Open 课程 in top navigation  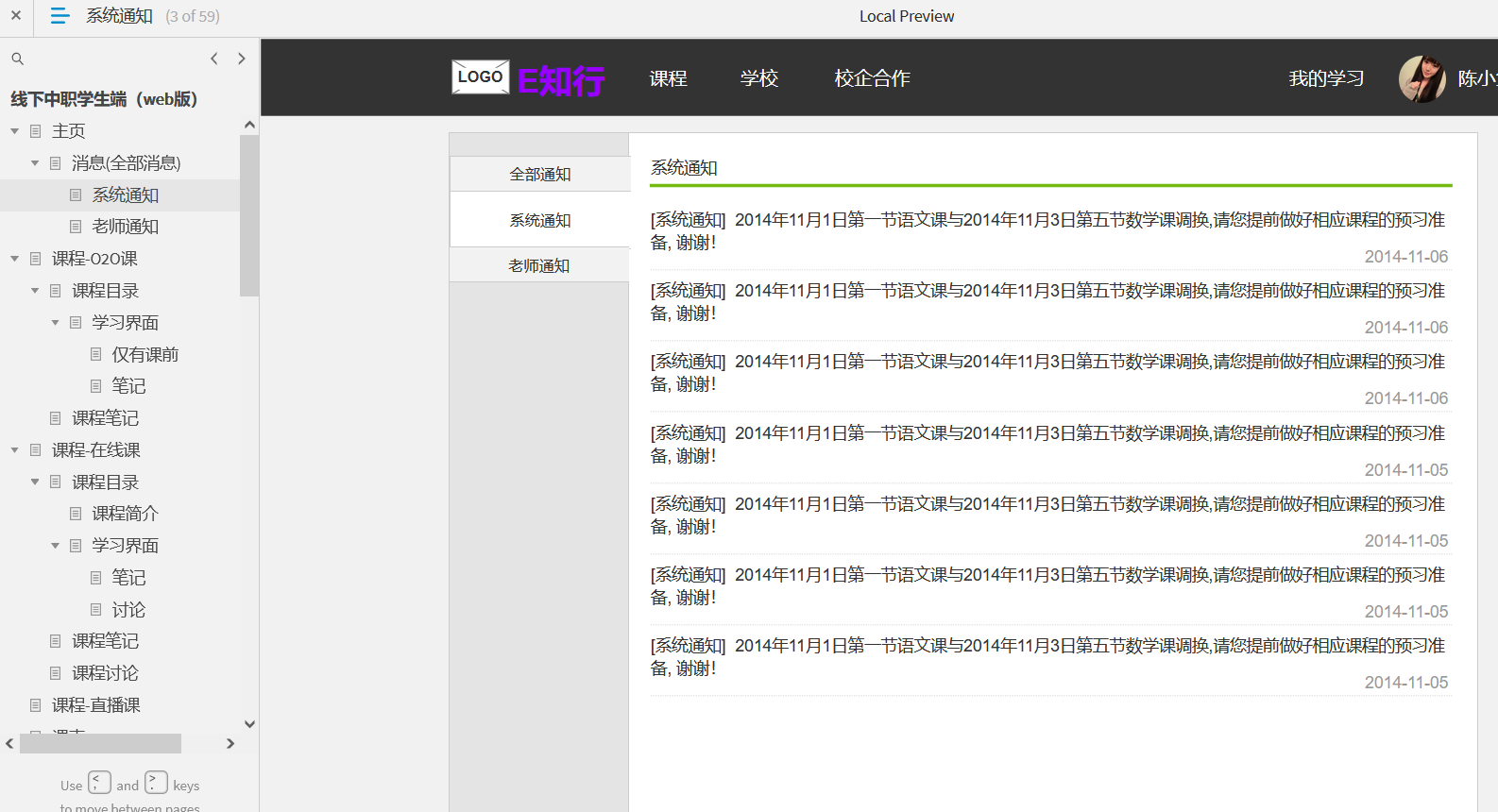[x=669, y=78]
